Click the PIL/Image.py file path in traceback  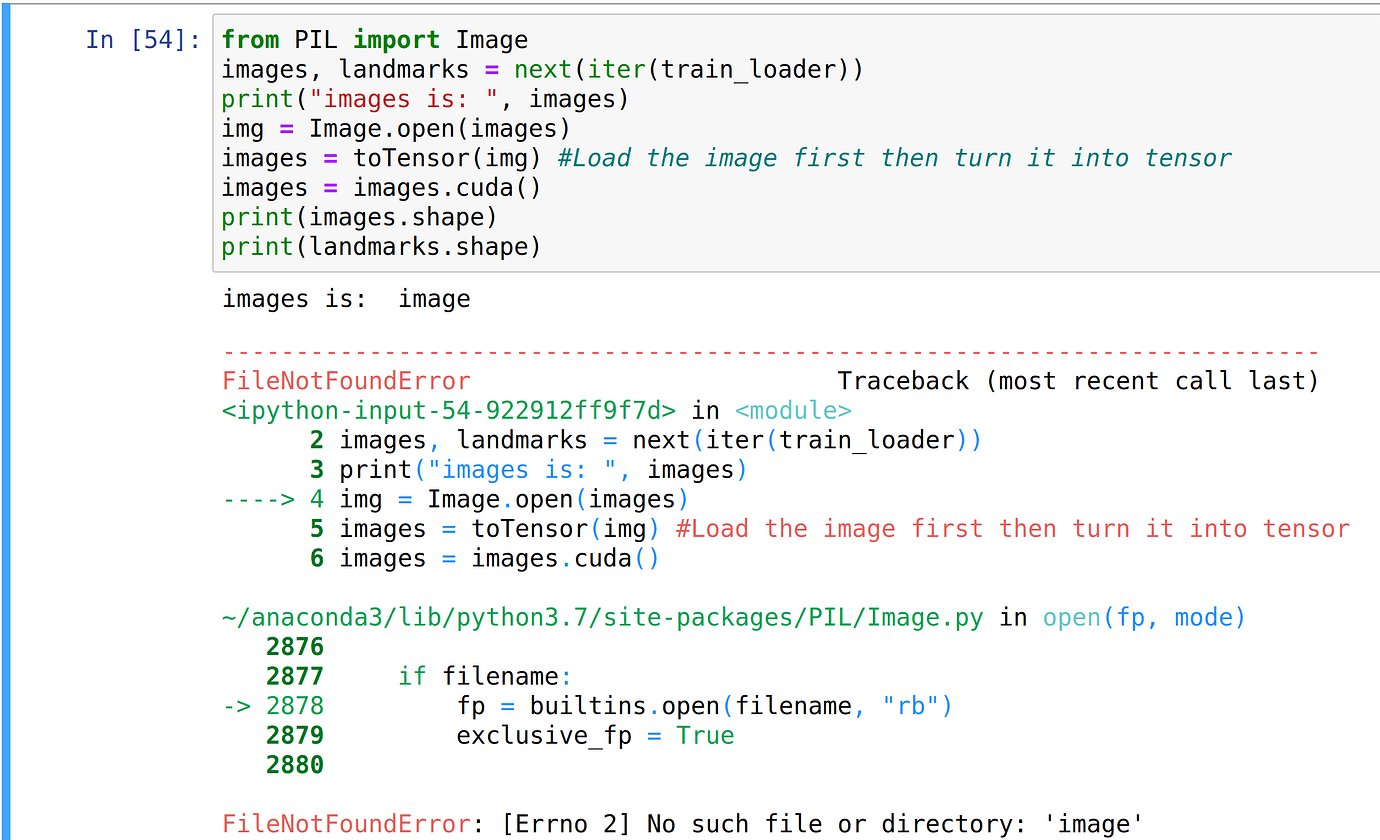pos(603,617)
